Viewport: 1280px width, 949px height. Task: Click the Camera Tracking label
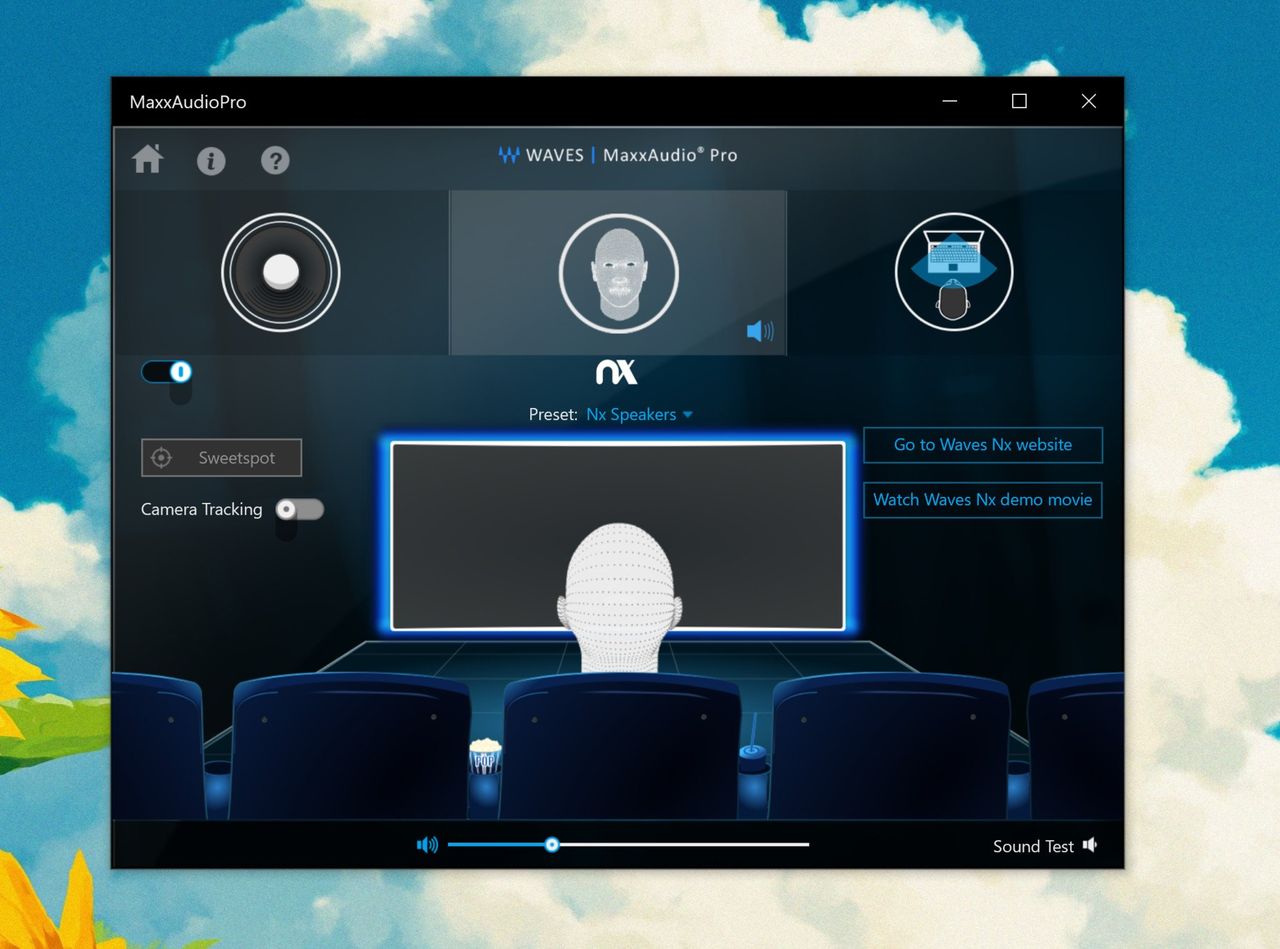click(202, 509)
